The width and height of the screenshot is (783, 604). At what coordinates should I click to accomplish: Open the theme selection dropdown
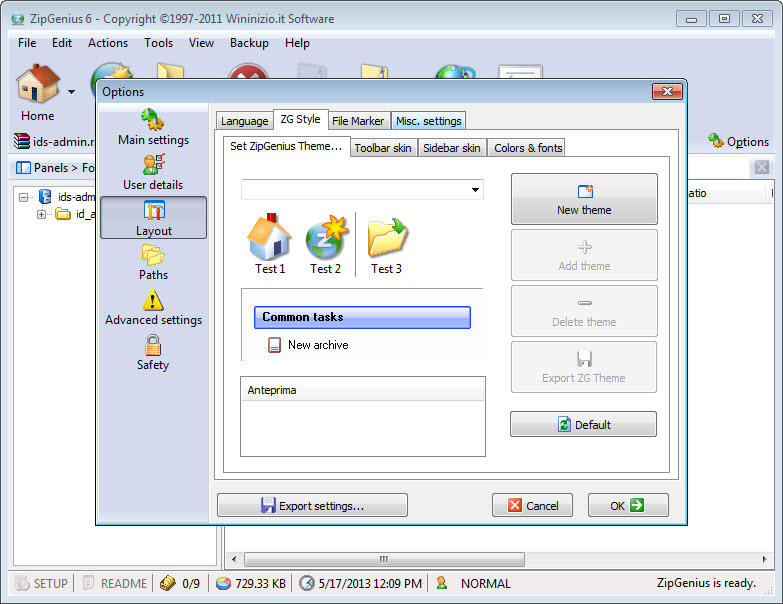coord(474,190)
